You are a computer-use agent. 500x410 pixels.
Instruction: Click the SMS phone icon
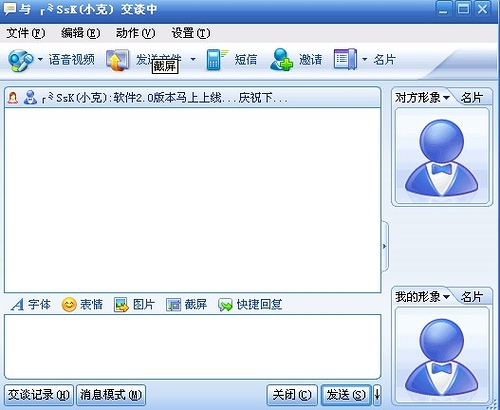click(217, 60)
